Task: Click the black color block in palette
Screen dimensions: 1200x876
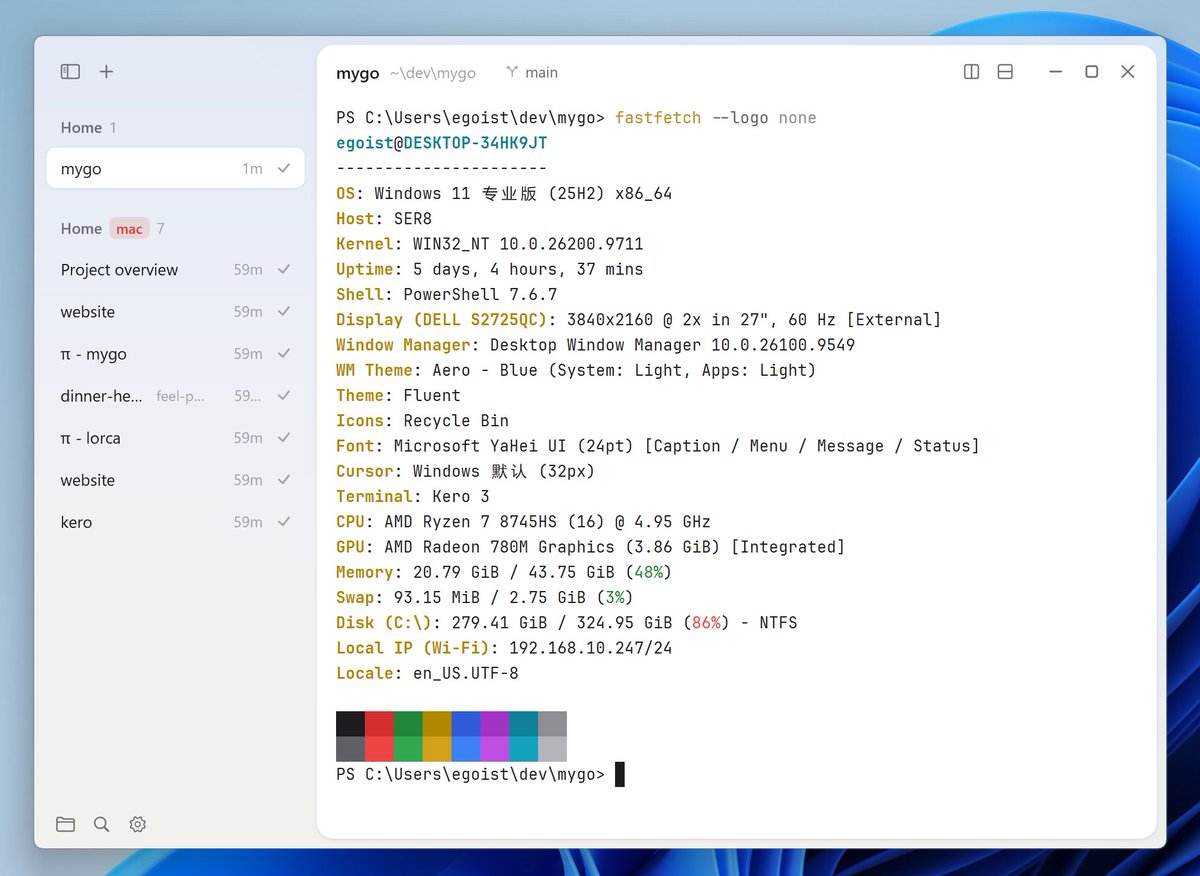Action: 350,724
